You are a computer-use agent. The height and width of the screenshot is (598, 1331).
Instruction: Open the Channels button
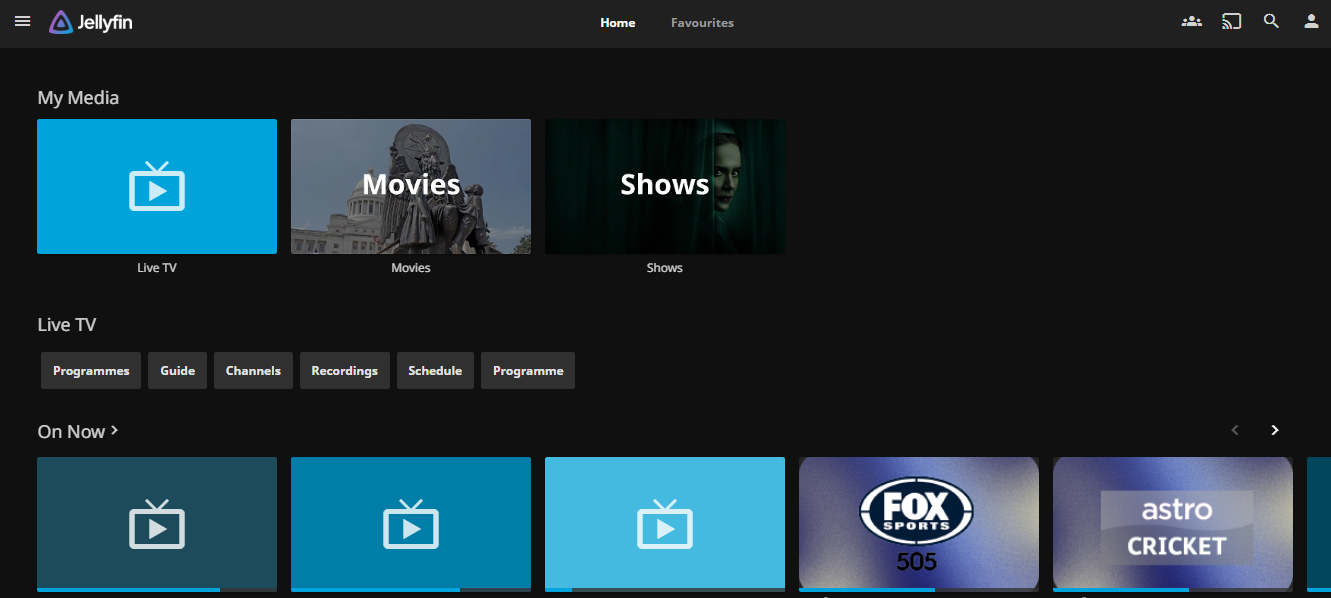(253, 370)
